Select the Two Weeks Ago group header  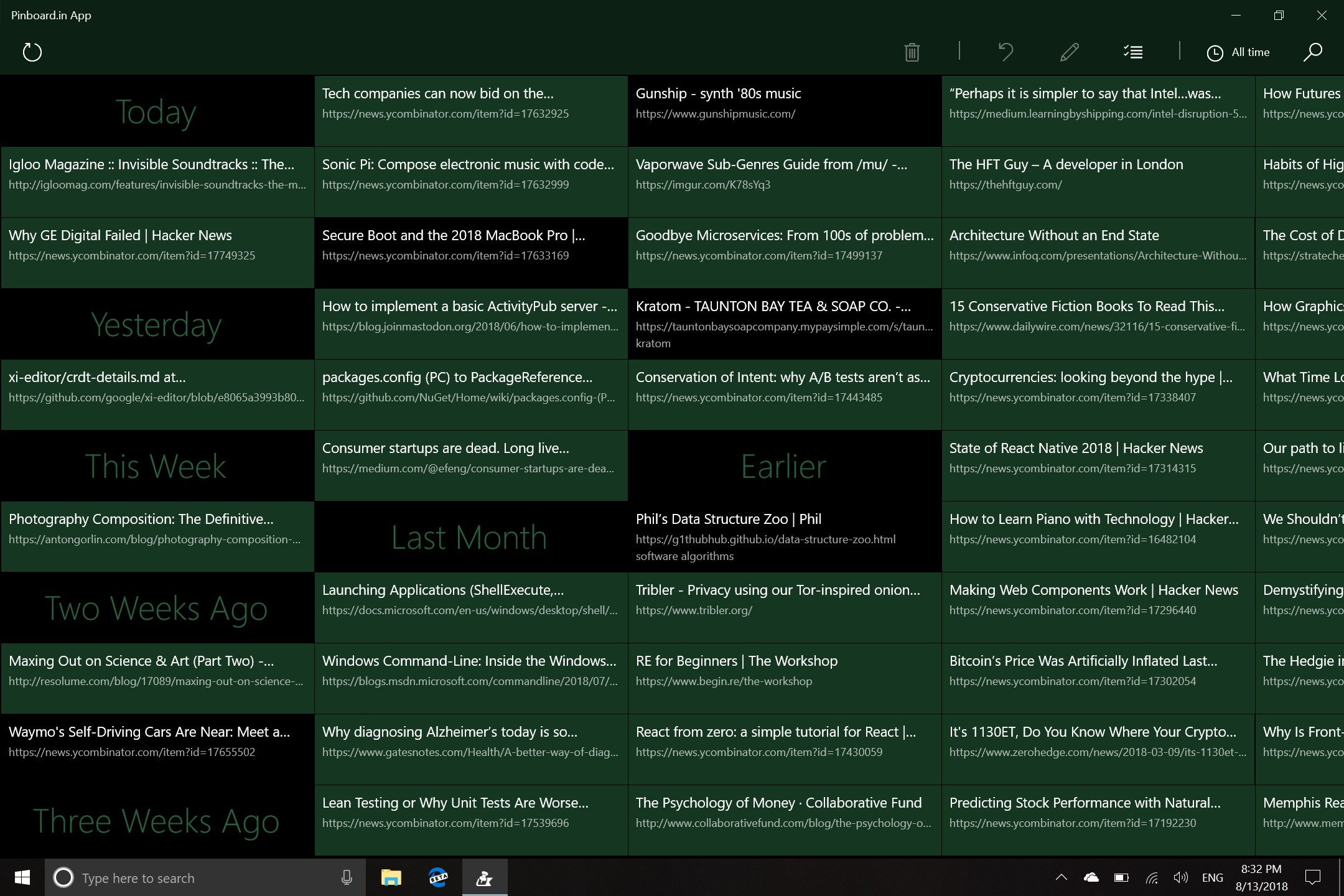(157, 608)
